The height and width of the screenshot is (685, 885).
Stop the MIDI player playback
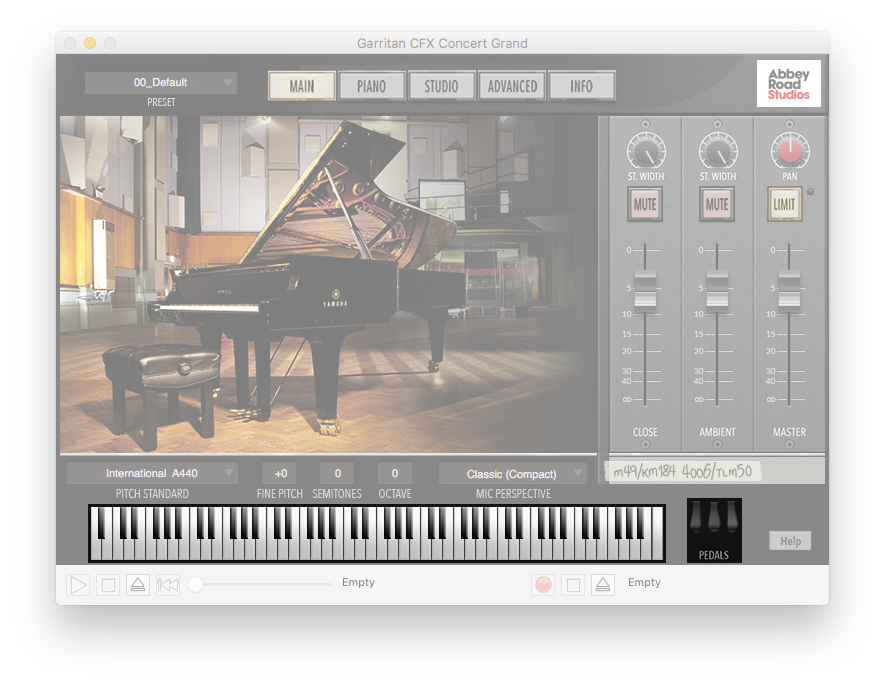coord(108,585)
